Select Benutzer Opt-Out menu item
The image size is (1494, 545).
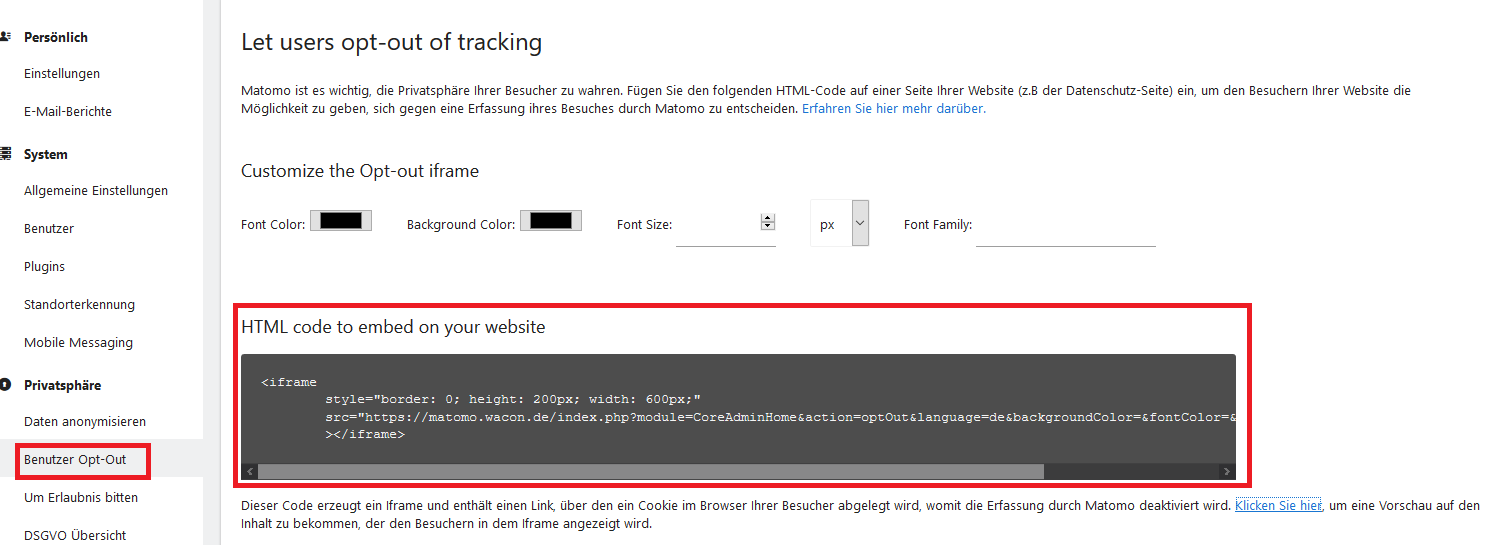75,459
